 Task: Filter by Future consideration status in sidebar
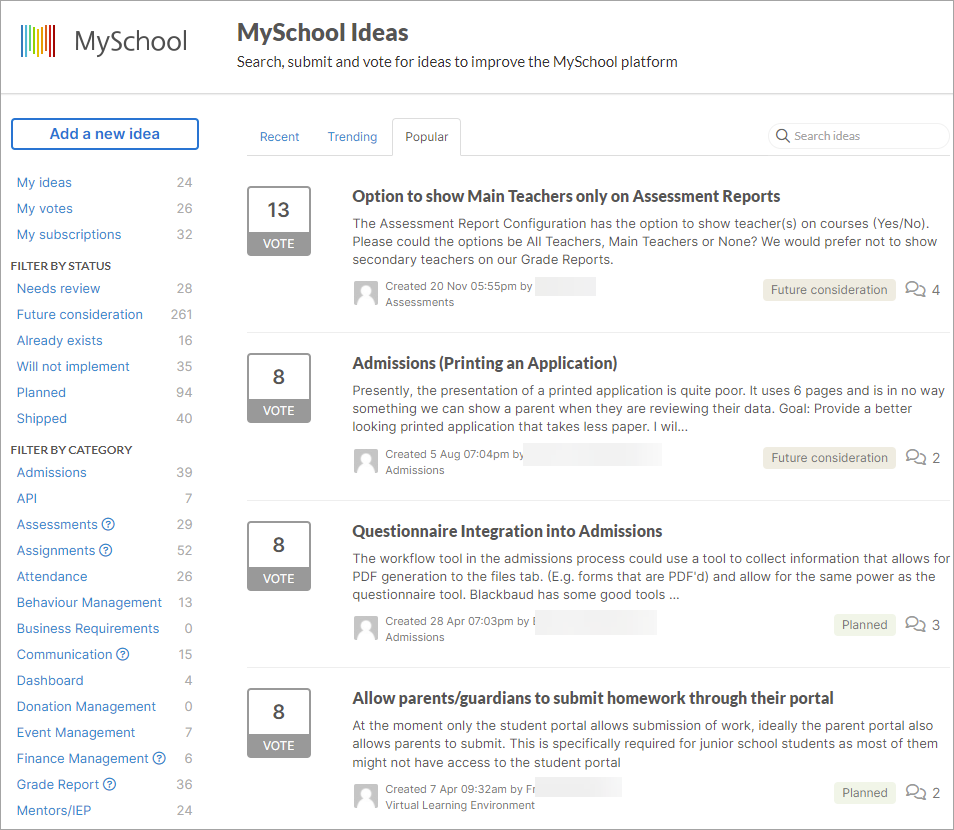(80, 315)
